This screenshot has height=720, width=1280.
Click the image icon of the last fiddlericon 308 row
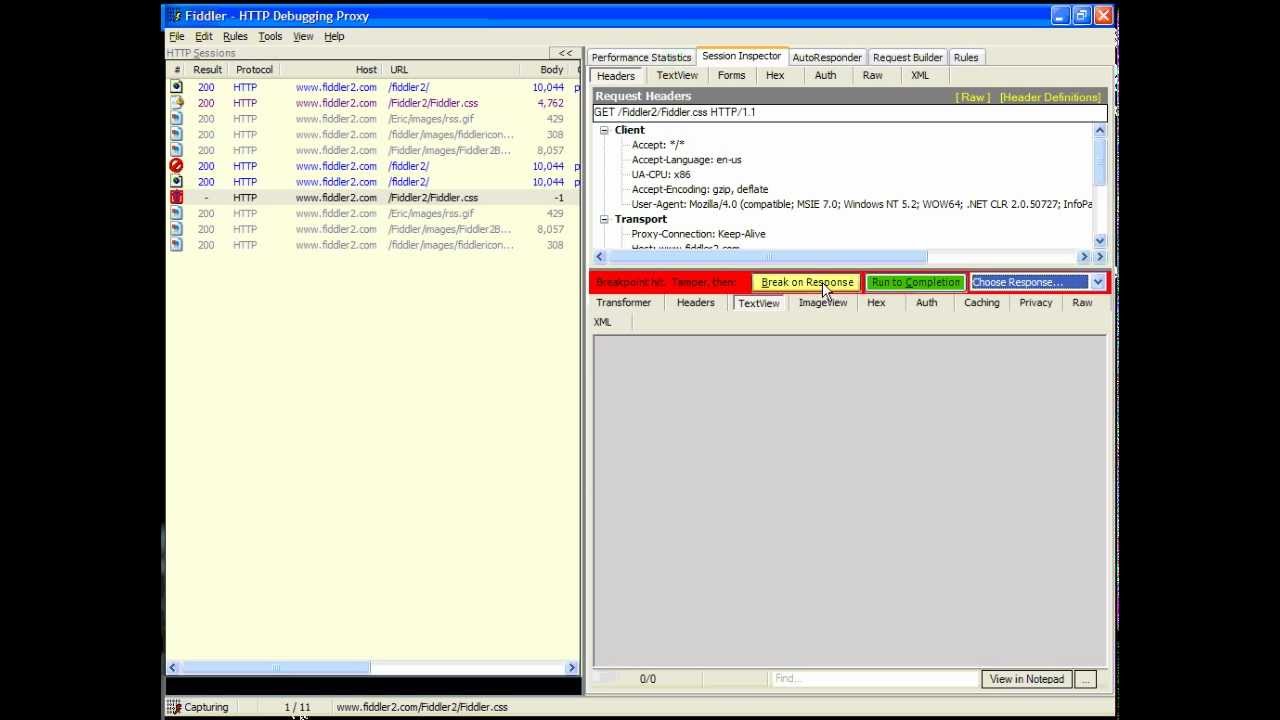(x=176, y=245)
